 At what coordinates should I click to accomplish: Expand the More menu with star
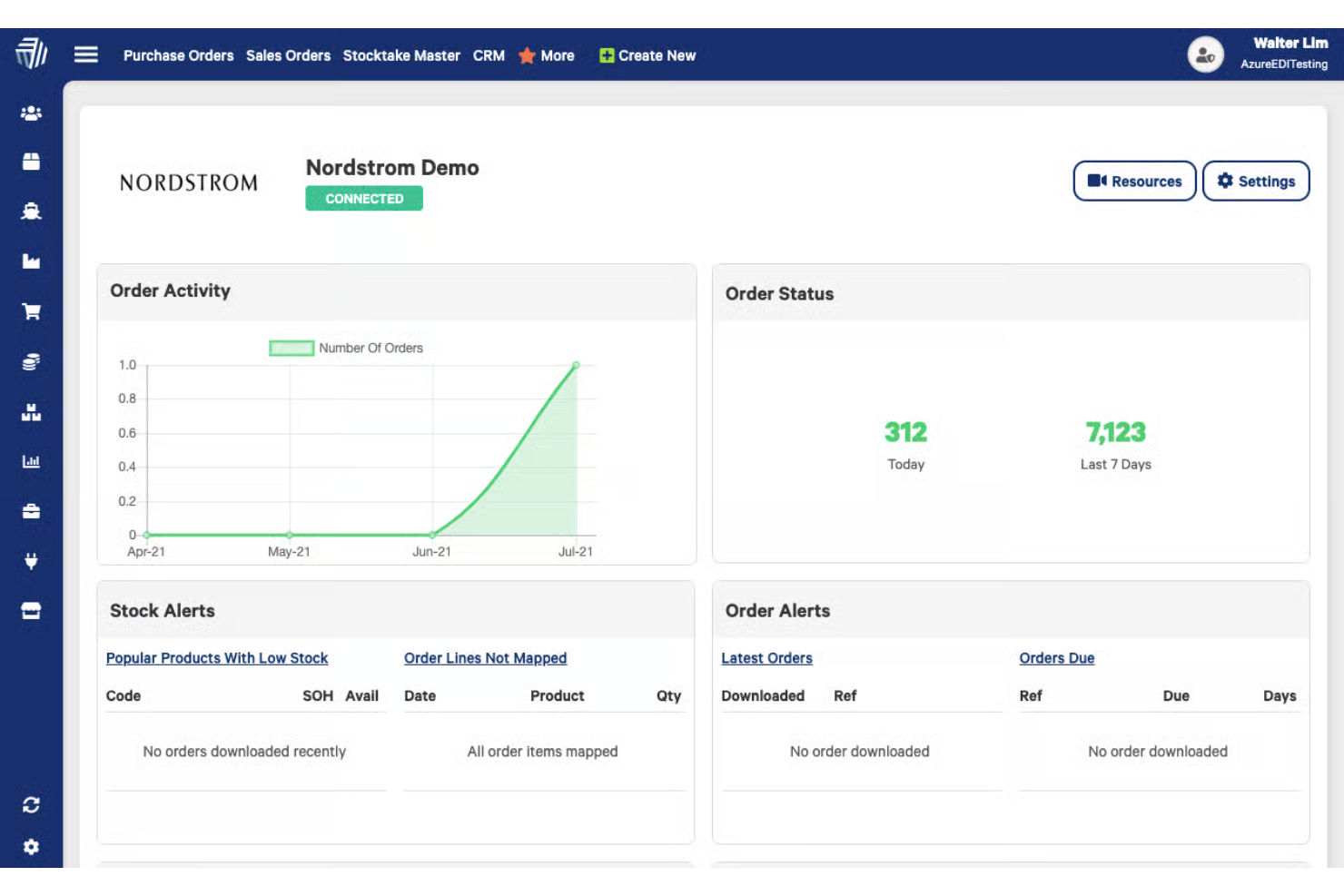[x=547, y=55]
